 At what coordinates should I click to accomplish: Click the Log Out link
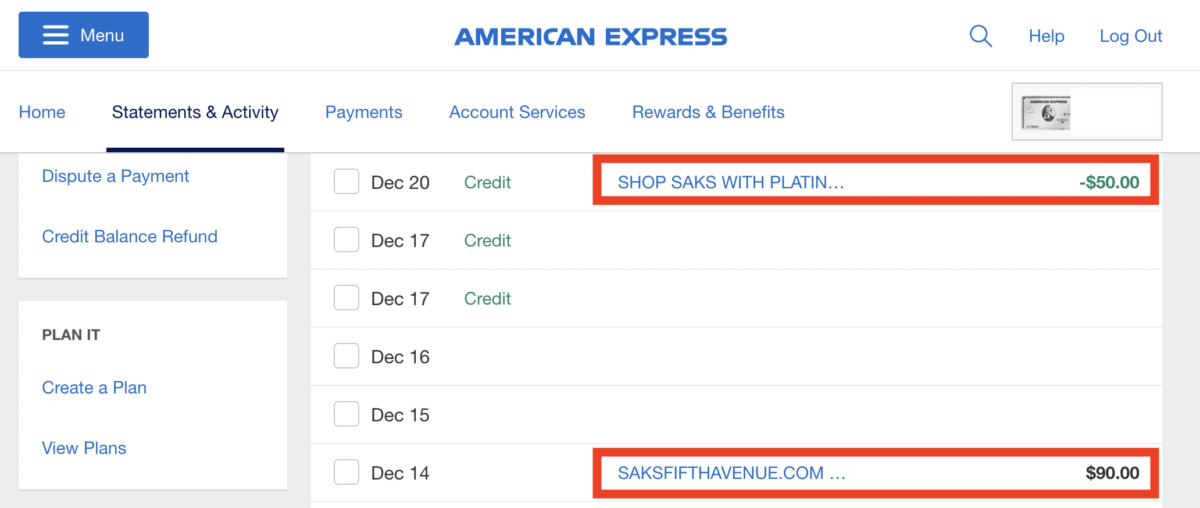pyautogui.click(x=1131, y=36)
